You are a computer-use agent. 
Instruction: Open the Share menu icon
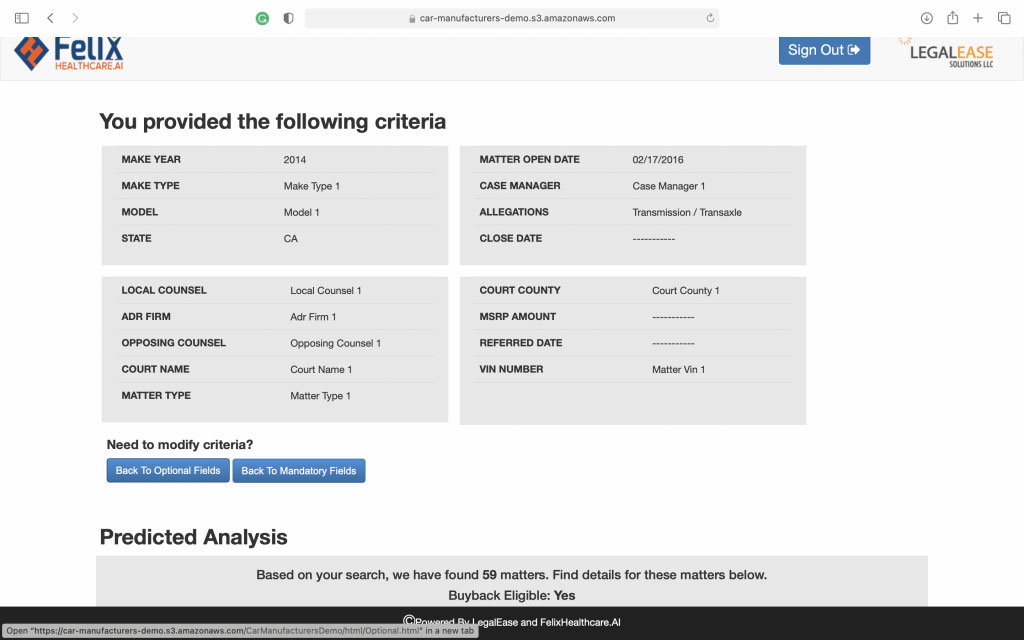pos(952,18)
